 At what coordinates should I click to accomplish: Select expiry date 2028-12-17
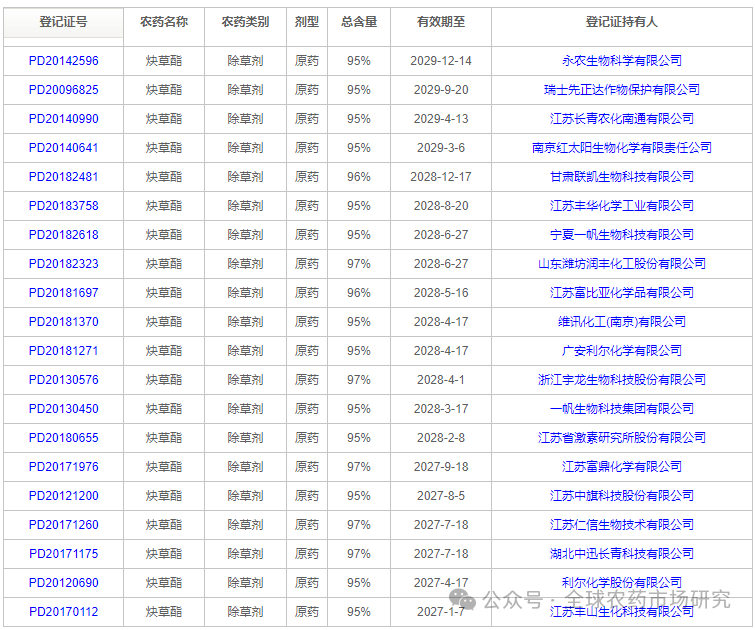click(x=441, y=177)
